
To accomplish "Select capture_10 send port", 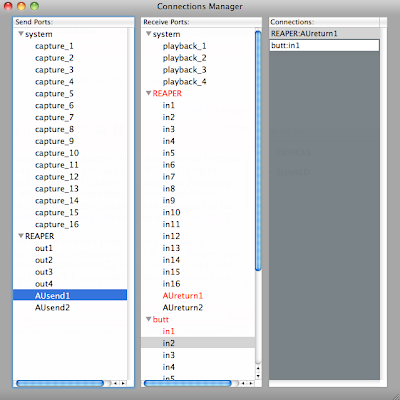I will [x=57, y=153].
